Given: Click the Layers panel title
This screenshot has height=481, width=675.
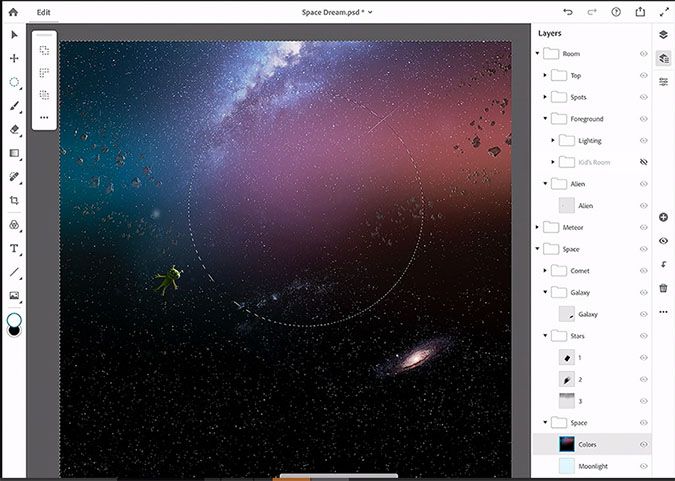Looking at the screenshot, I should pyautogui.click(x=550, y=33).
